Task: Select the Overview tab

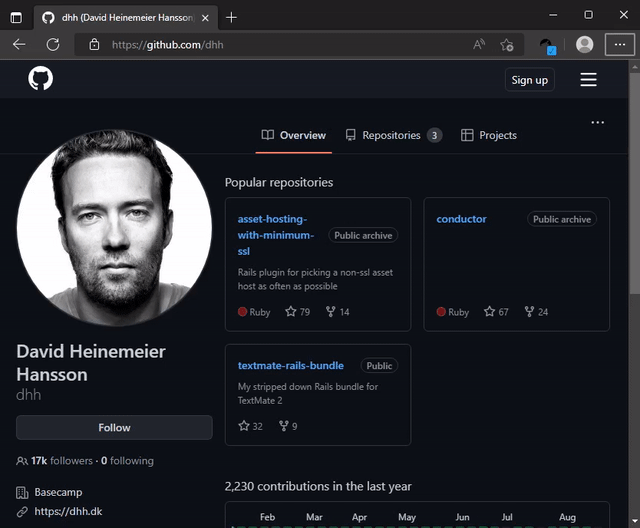Action: [x=293, y=135]
